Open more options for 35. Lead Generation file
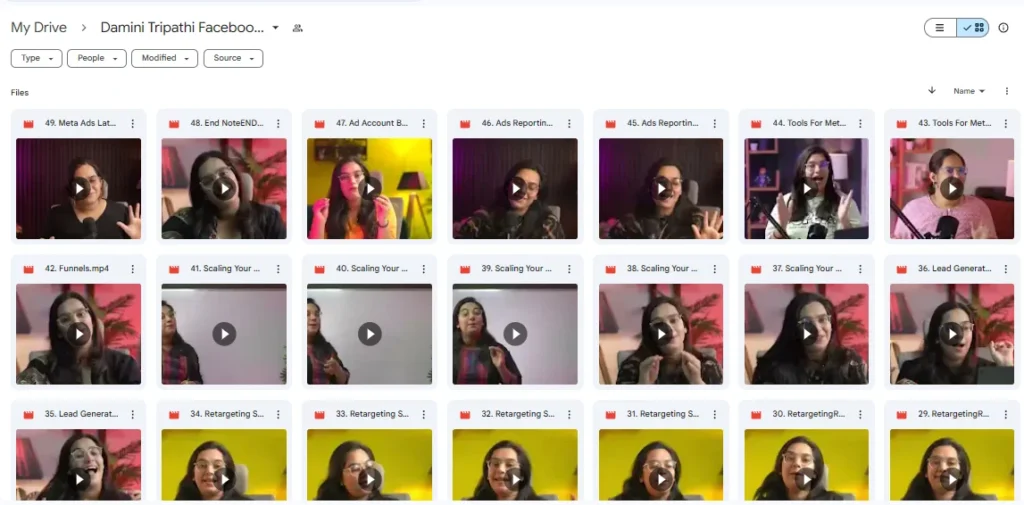 click(133, 415)
